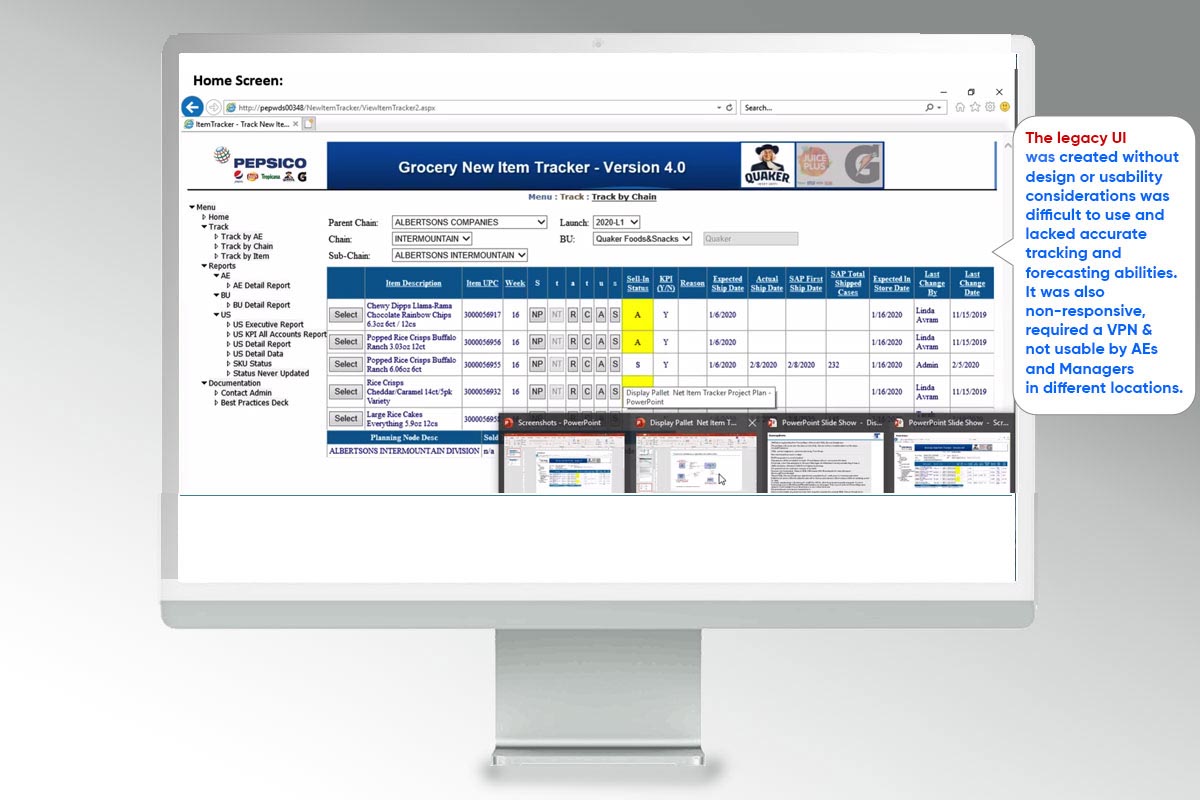
Task: Click the browser Search input box
Action: click(x=831, y=107)
